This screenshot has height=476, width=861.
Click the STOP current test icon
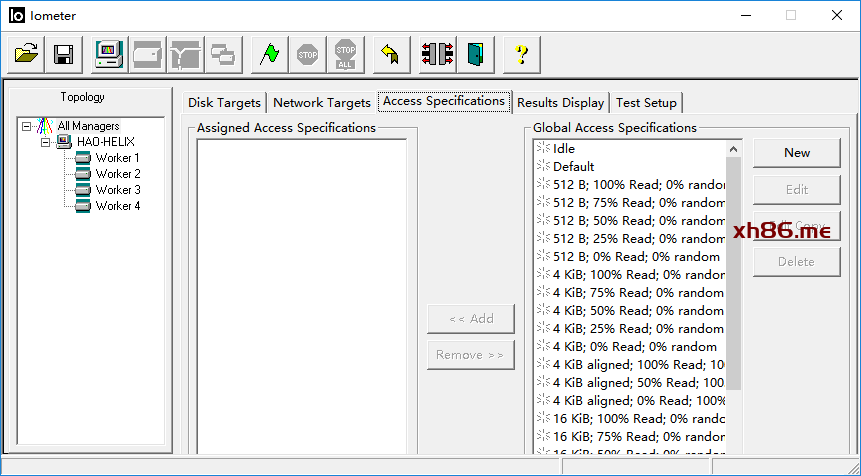308,54
